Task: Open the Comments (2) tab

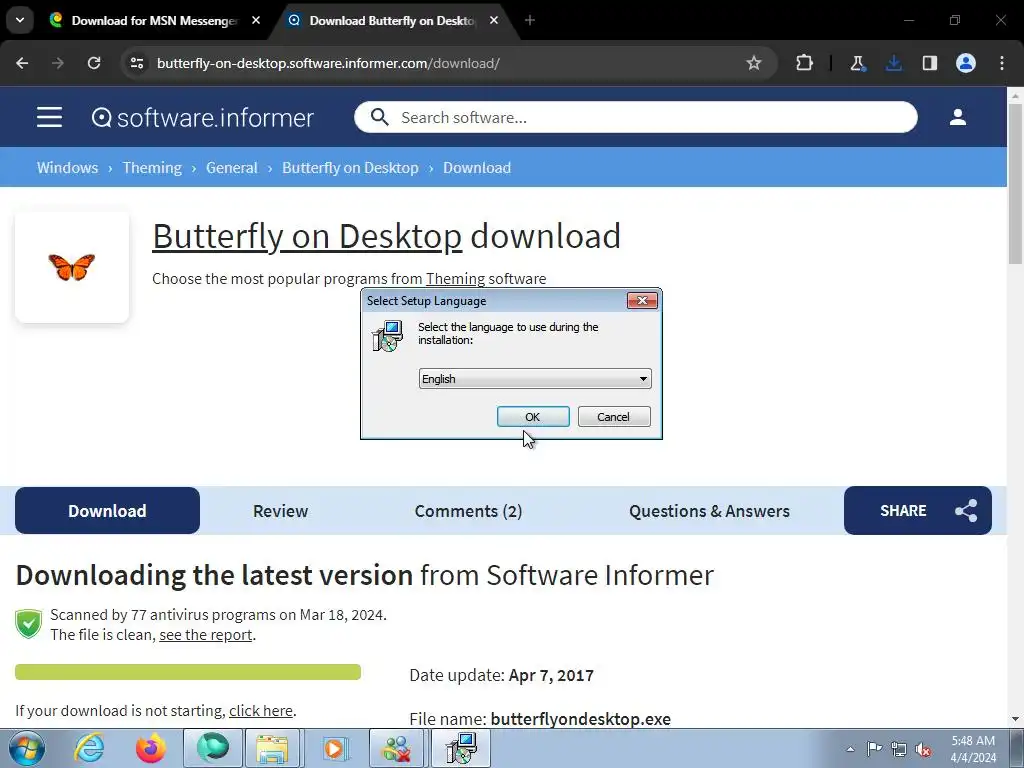Action: (468, 511)
